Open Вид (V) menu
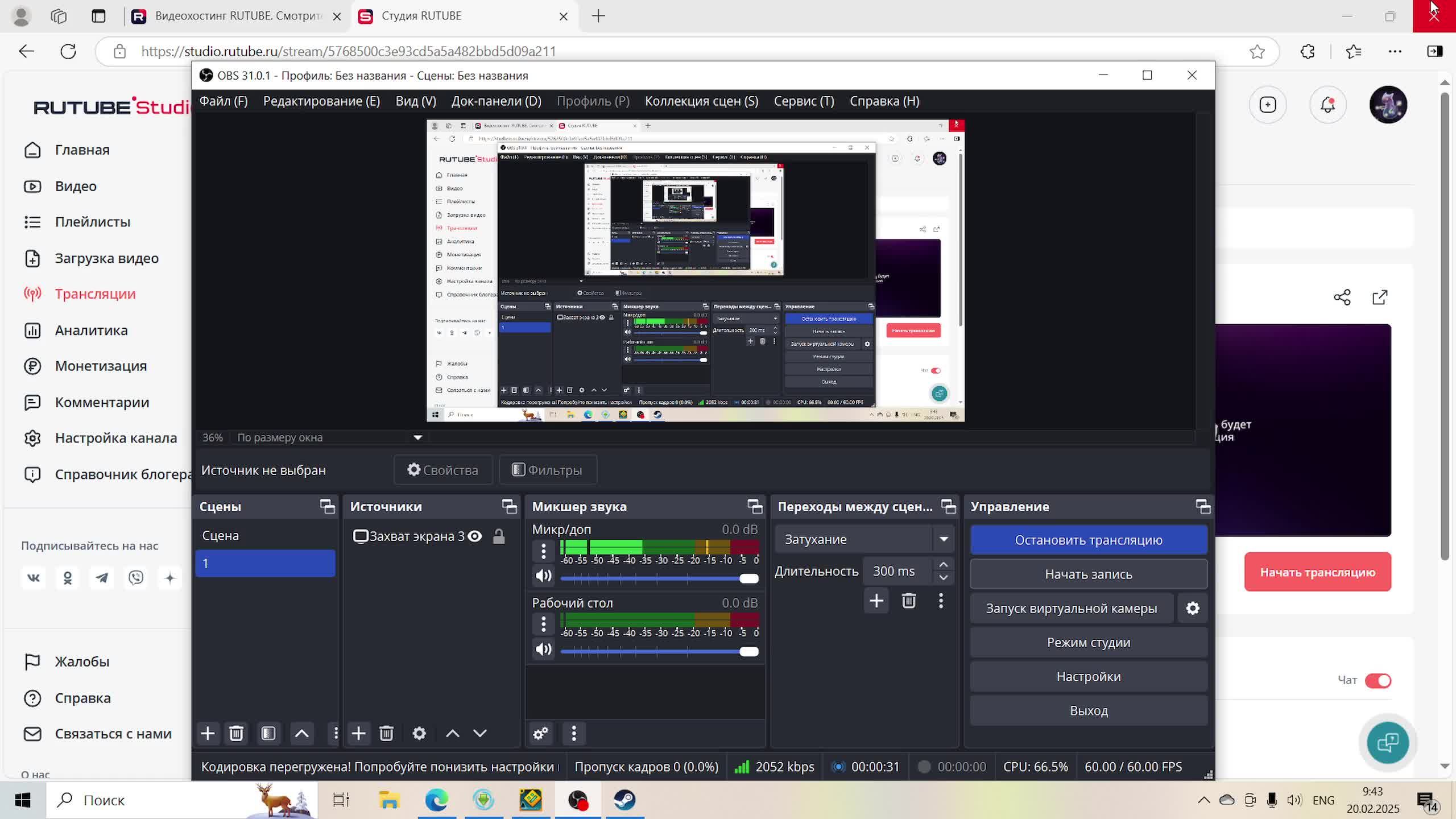This screenshot has width=1456, height=819. point(416,101)
